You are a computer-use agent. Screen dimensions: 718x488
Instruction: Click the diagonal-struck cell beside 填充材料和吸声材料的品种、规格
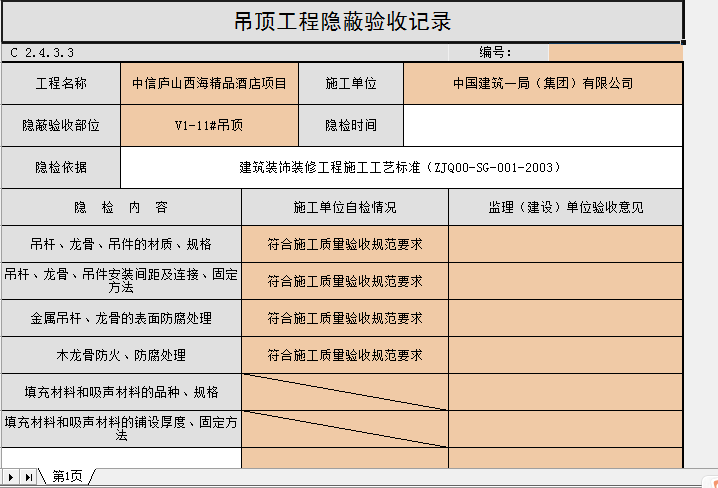tap(345, 392)
